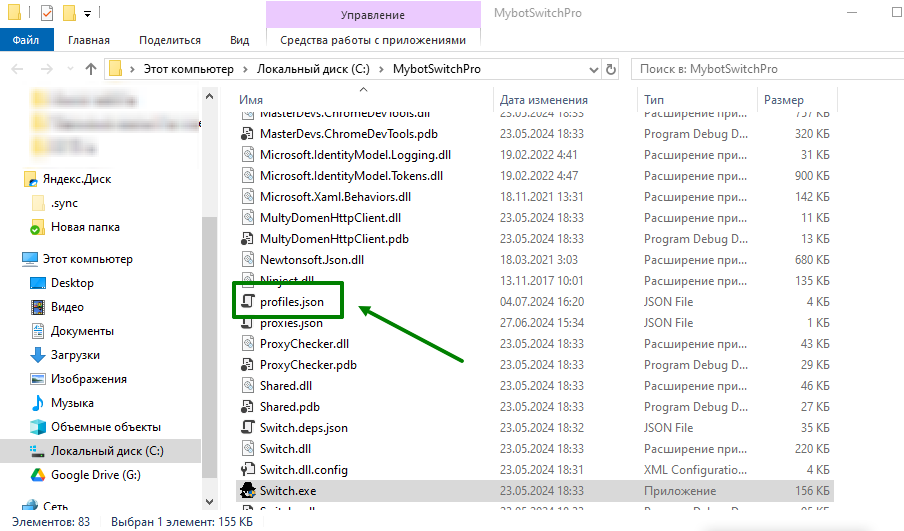Click the Microsoft.Xaml.Behaviors.dll file icon
Screen dimensions: 904x531
[x=247, y=197]
